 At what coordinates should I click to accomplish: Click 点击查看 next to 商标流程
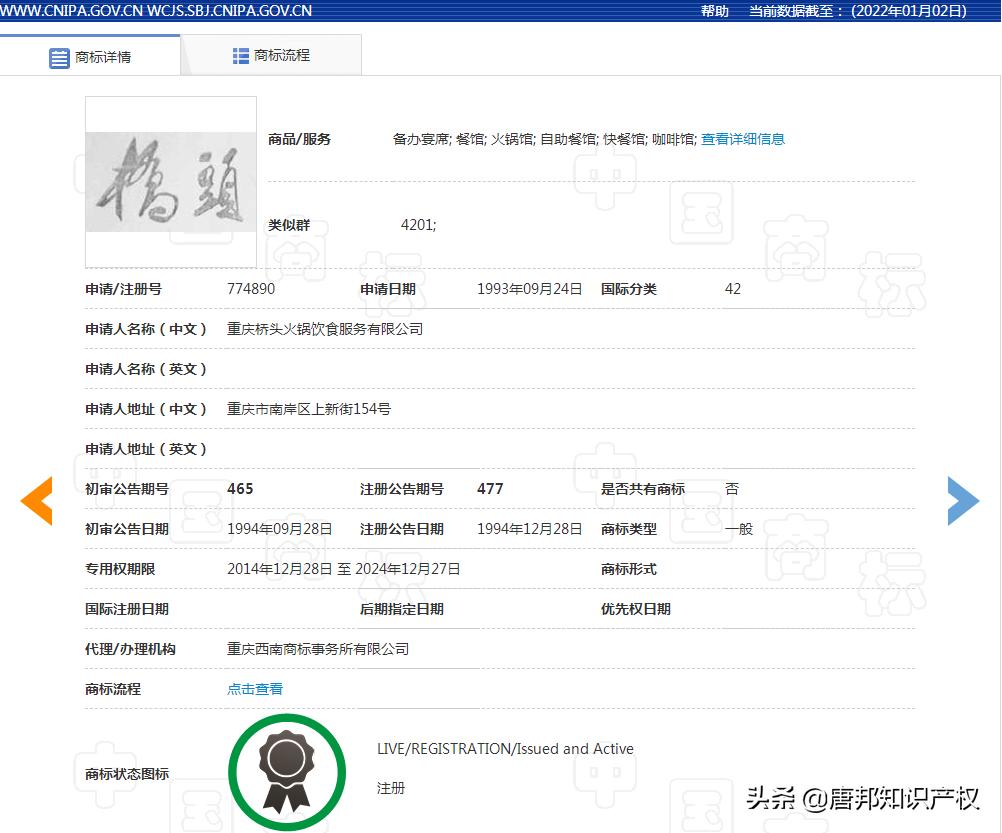[x=254, y=688]
